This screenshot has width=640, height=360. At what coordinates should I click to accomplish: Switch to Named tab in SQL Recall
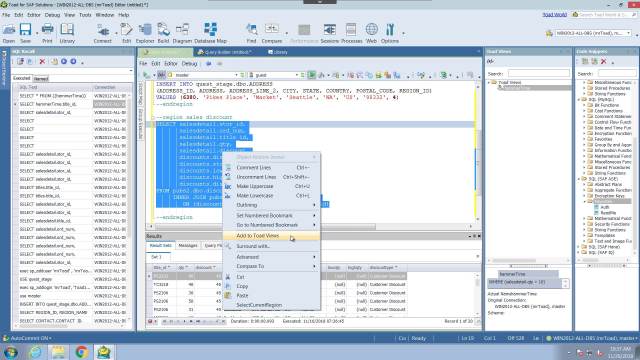(41, 79)
